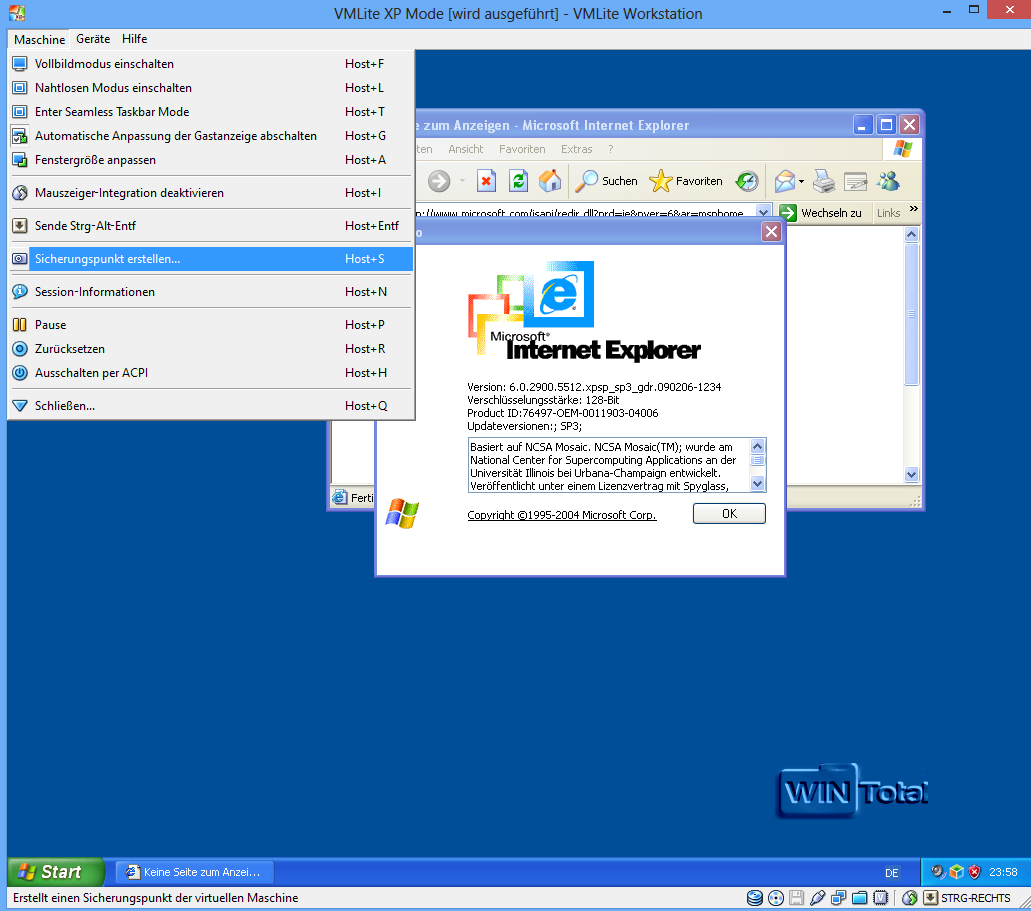Open the ? help menu in IE

coord(611,149)
